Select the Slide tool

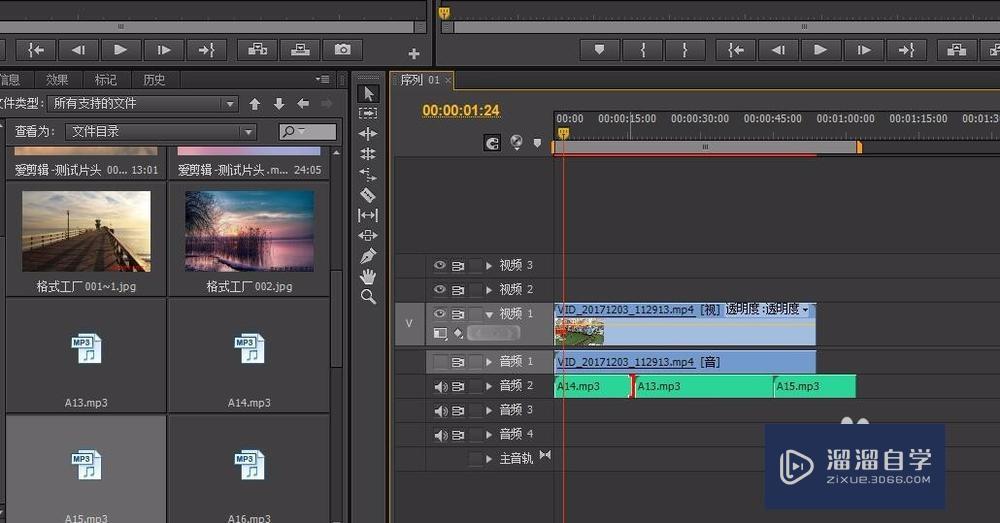pos(368,235)
